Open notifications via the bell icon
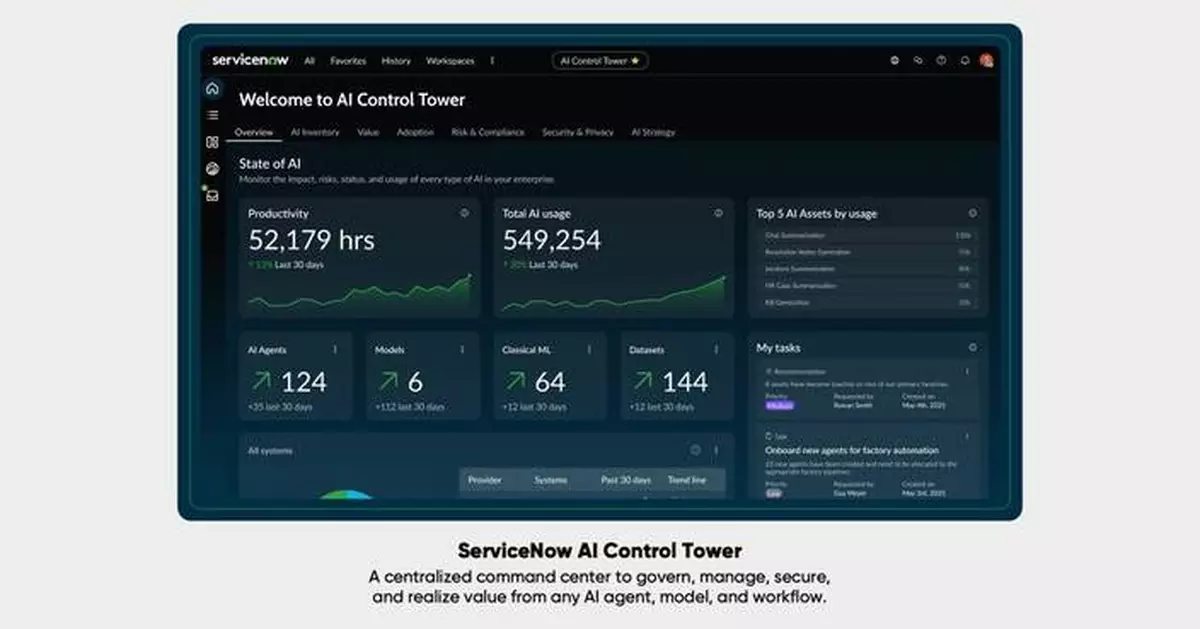Screen dimensions: 1200x629 963,61
